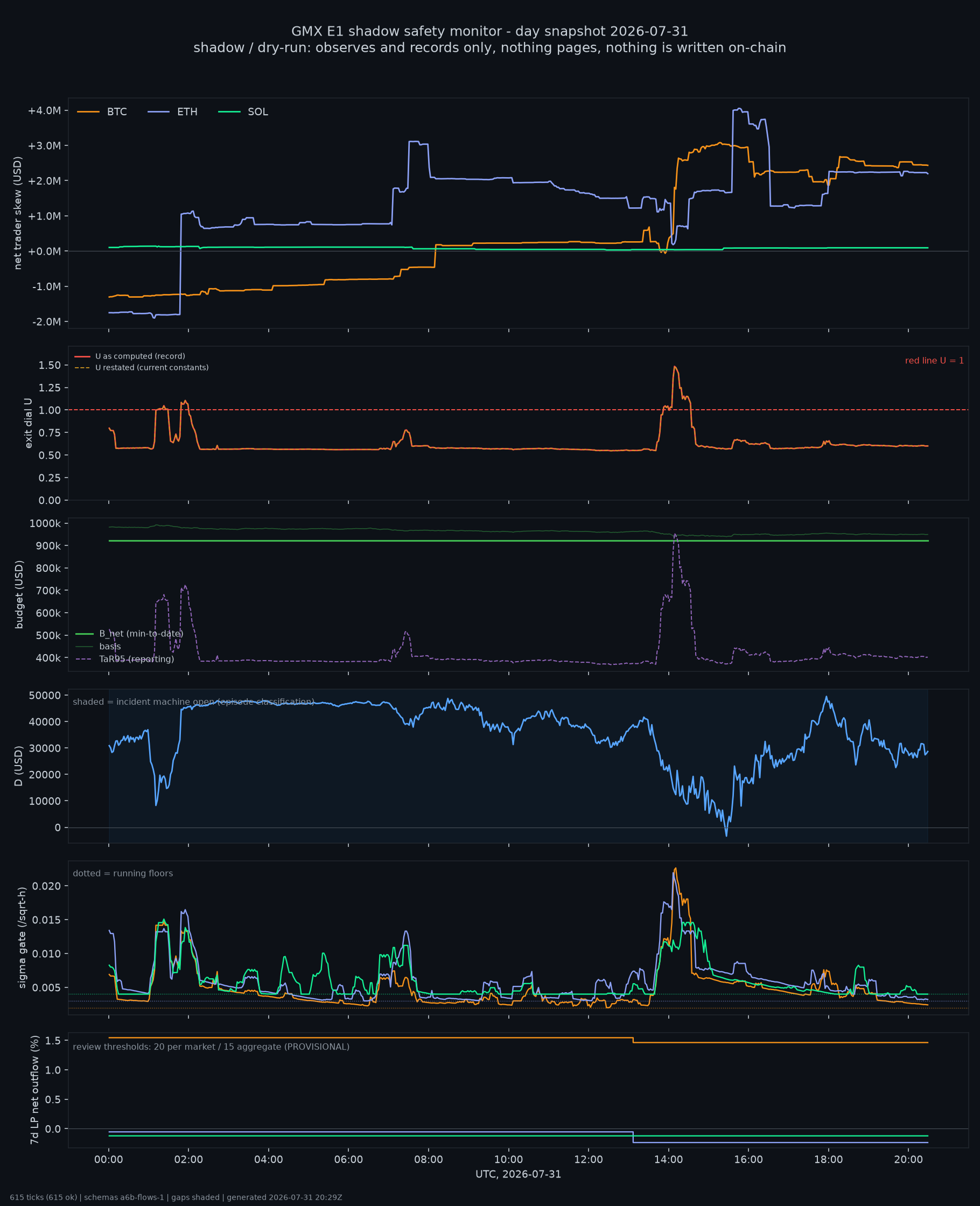Click the '+1.0M' skew axis tick label
980x1206 pixels.
(44, 216)
